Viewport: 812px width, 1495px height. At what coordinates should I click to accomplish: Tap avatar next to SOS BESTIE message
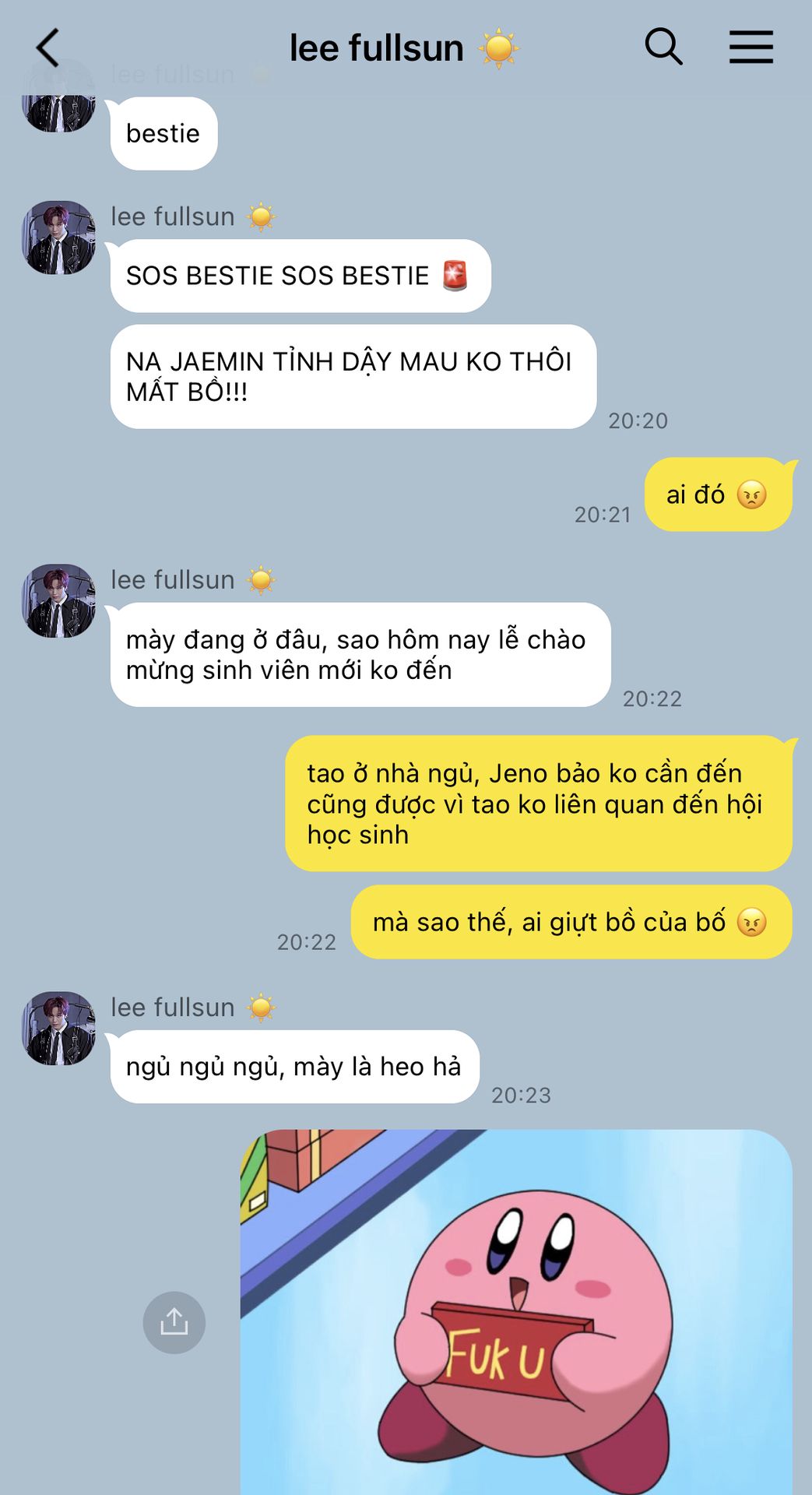(x=58, y=237)
